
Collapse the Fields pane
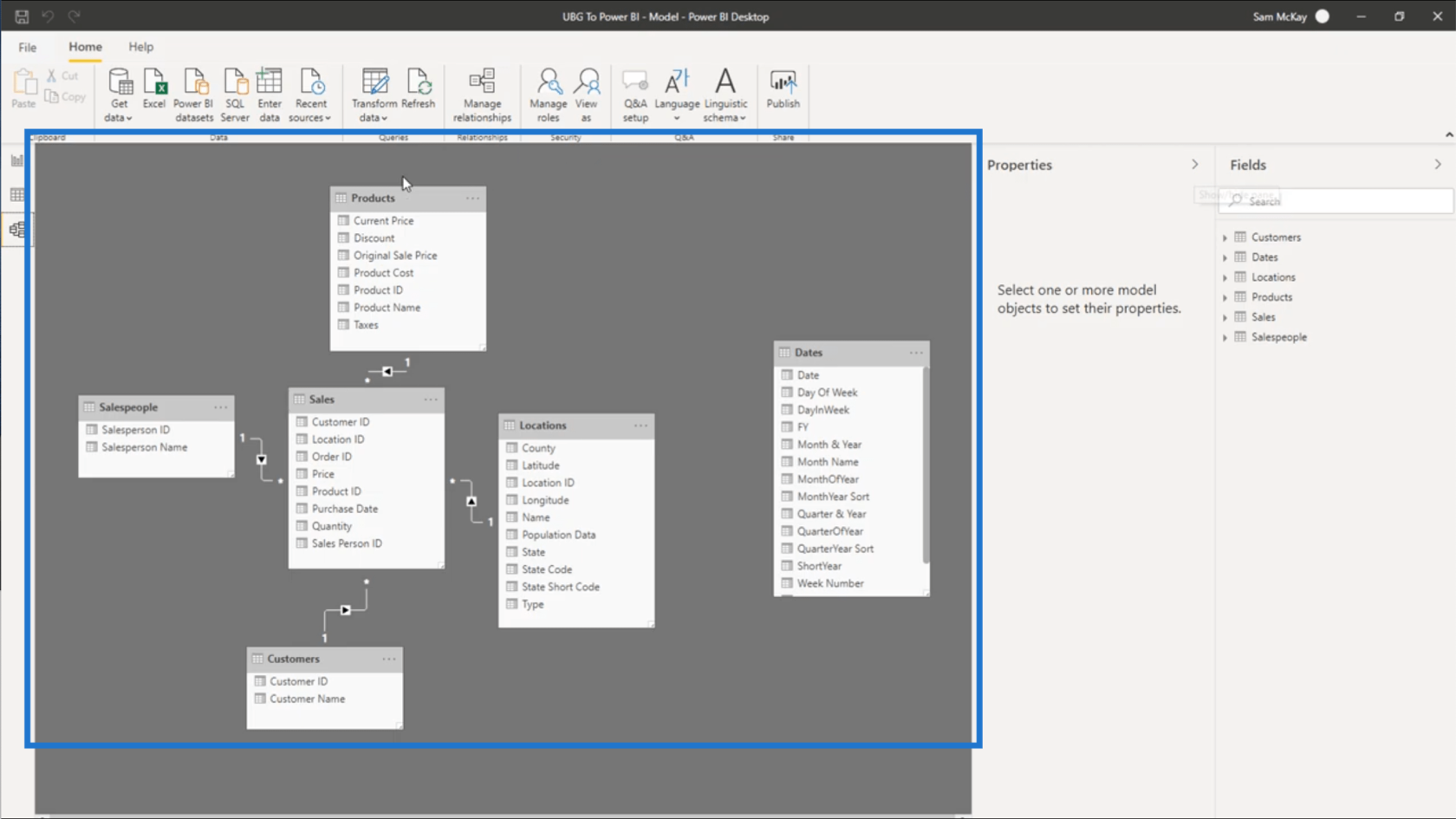coord(1438,165)
